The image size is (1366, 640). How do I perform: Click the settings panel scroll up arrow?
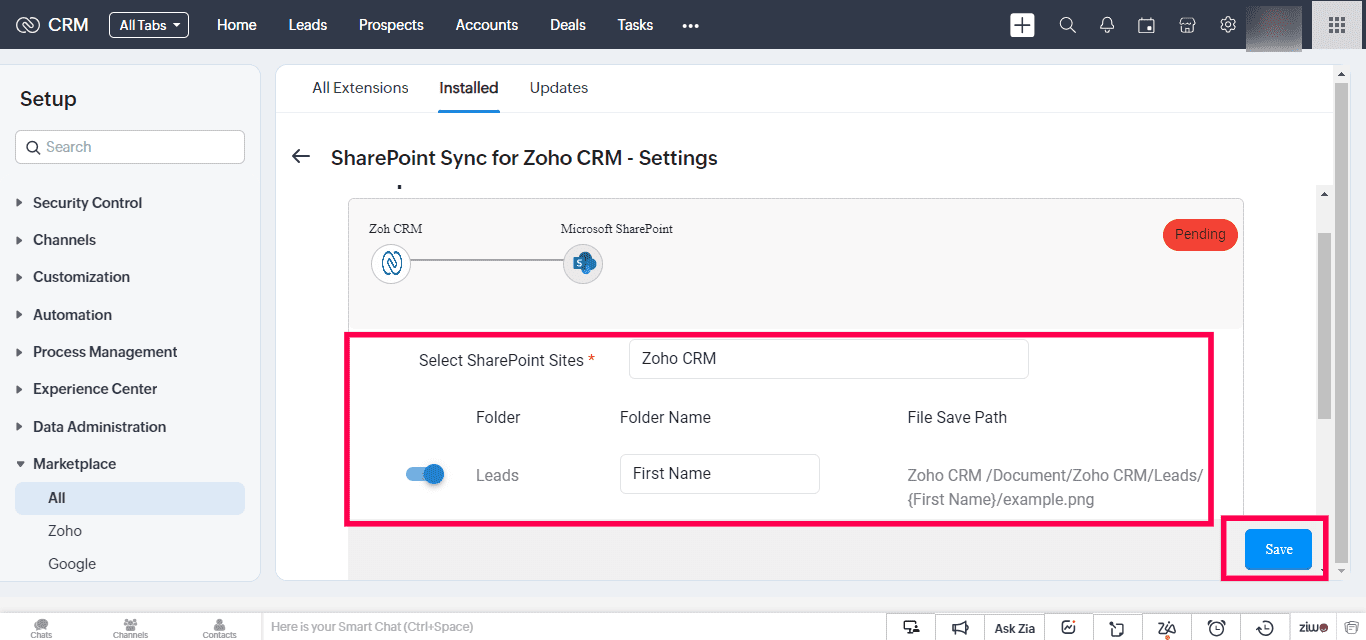point(1324,193)
